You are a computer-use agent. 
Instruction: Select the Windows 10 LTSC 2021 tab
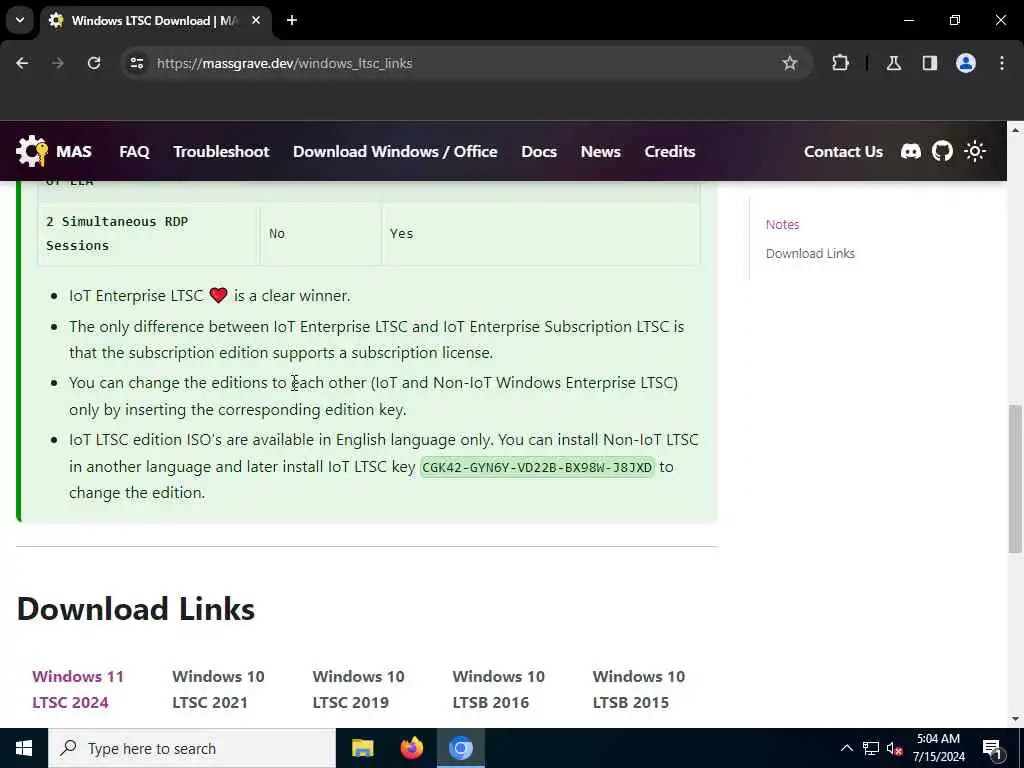click(x=218, y=690)
